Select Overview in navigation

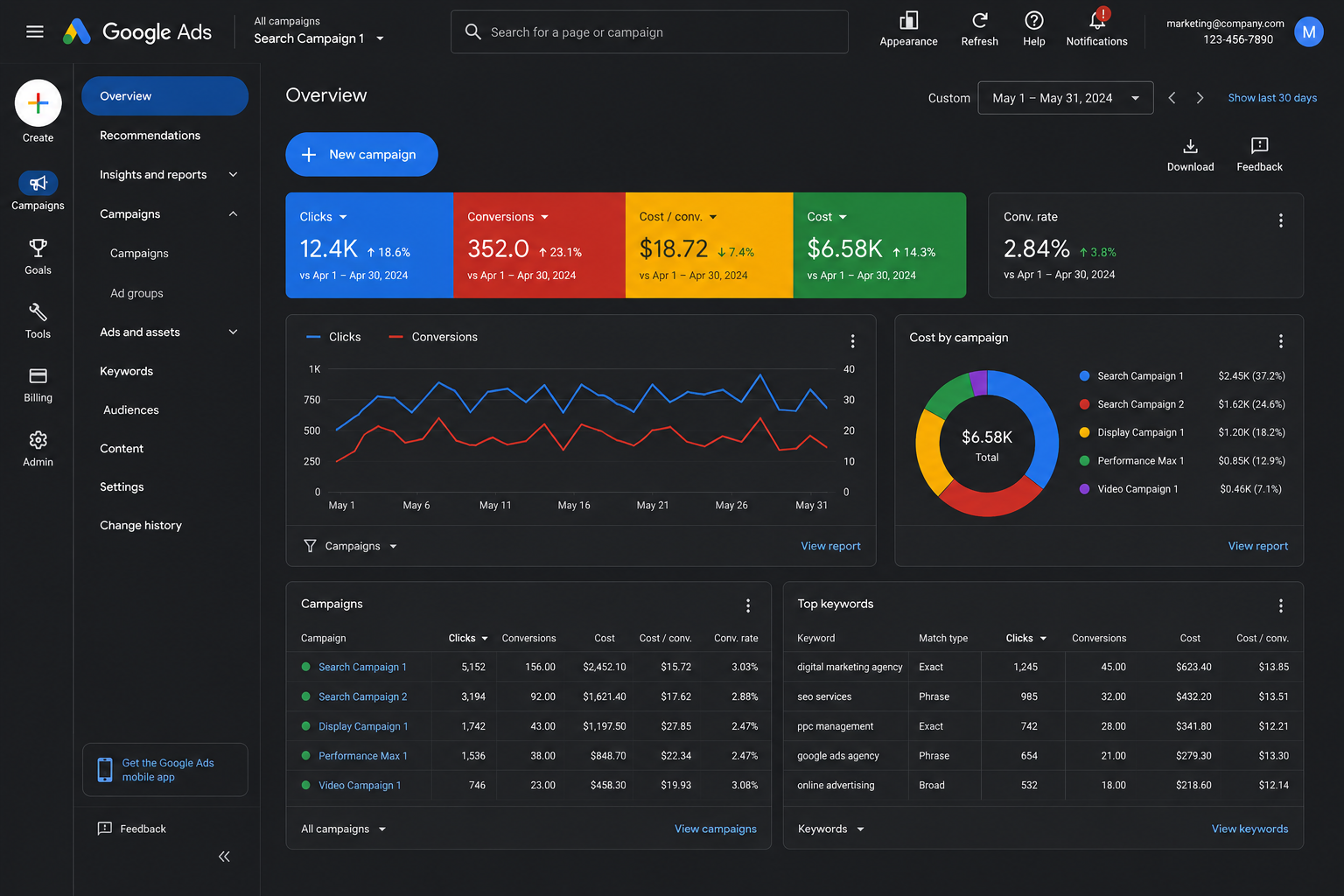click(x=164, y=96)
